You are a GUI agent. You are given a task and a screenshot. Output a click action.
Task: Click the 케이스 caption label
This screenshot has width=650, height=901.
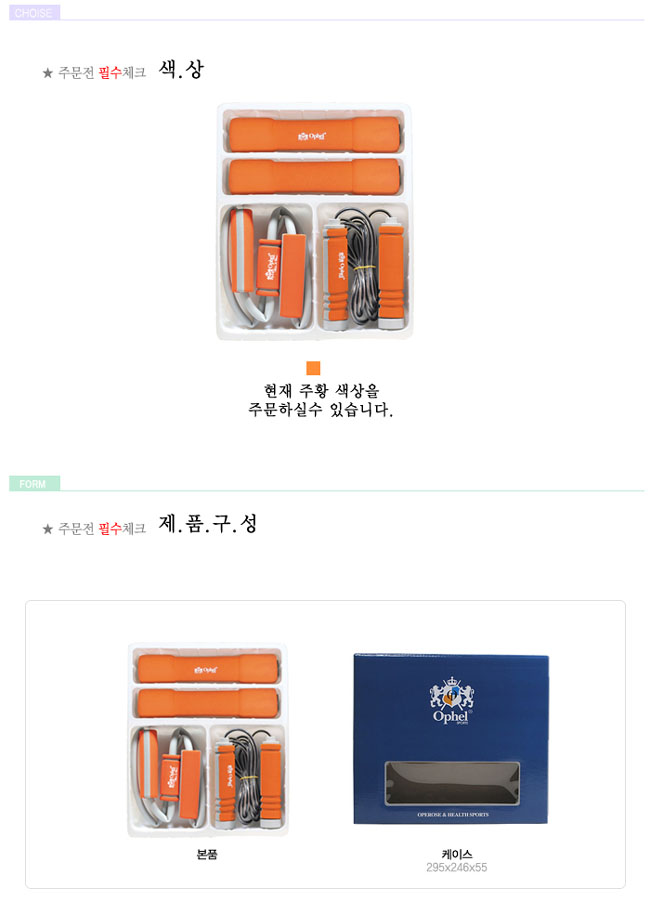456,854
